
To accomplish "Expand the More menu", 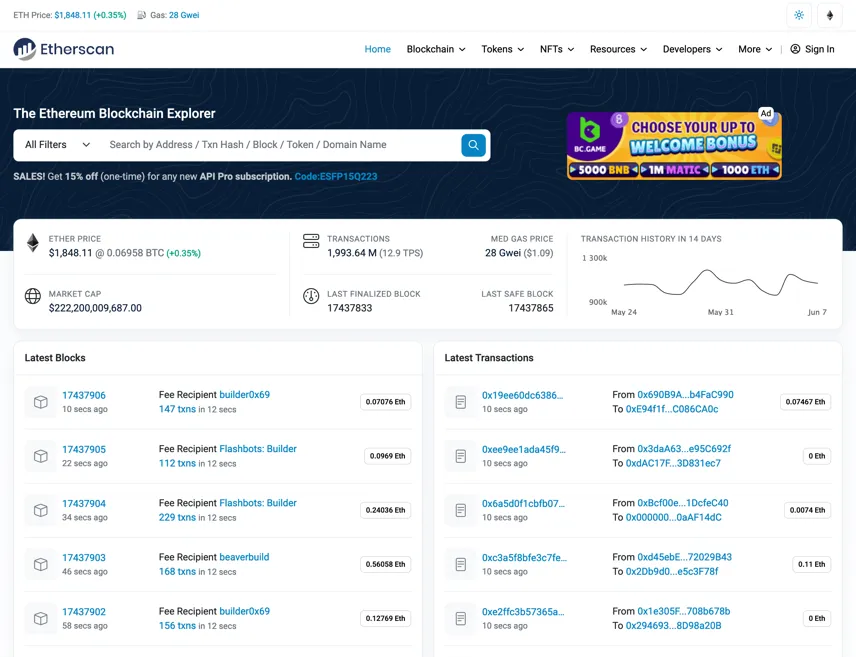I will point(755,49).
